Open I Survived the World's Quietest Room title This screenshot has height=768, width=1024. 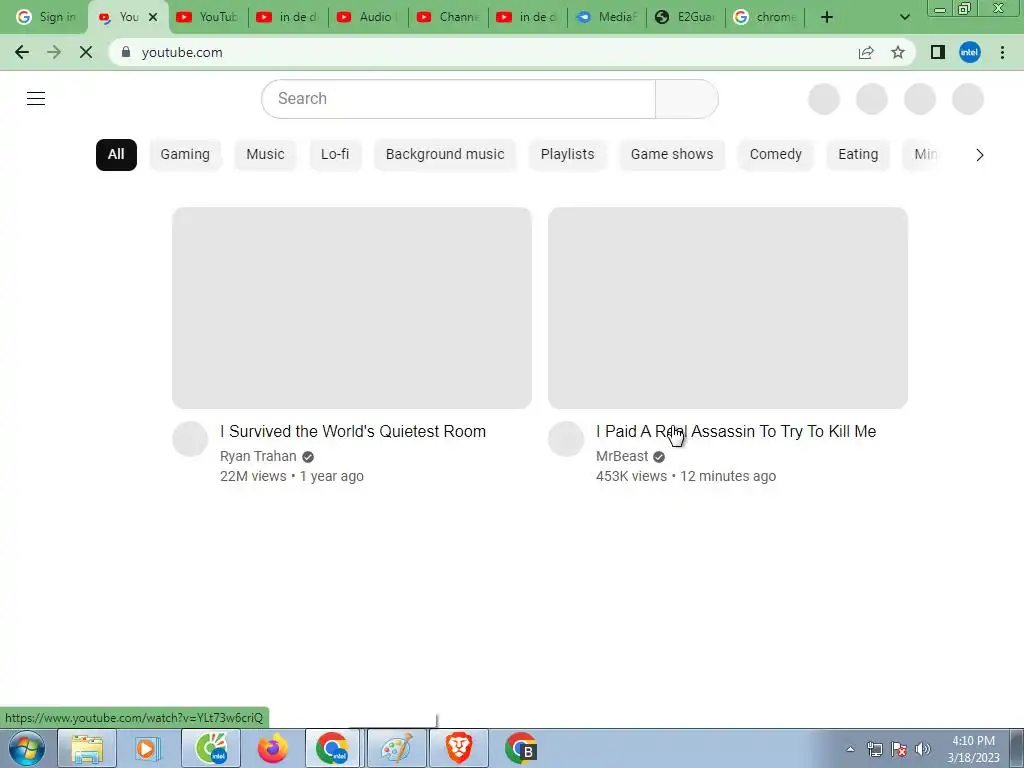coord(353,432)
